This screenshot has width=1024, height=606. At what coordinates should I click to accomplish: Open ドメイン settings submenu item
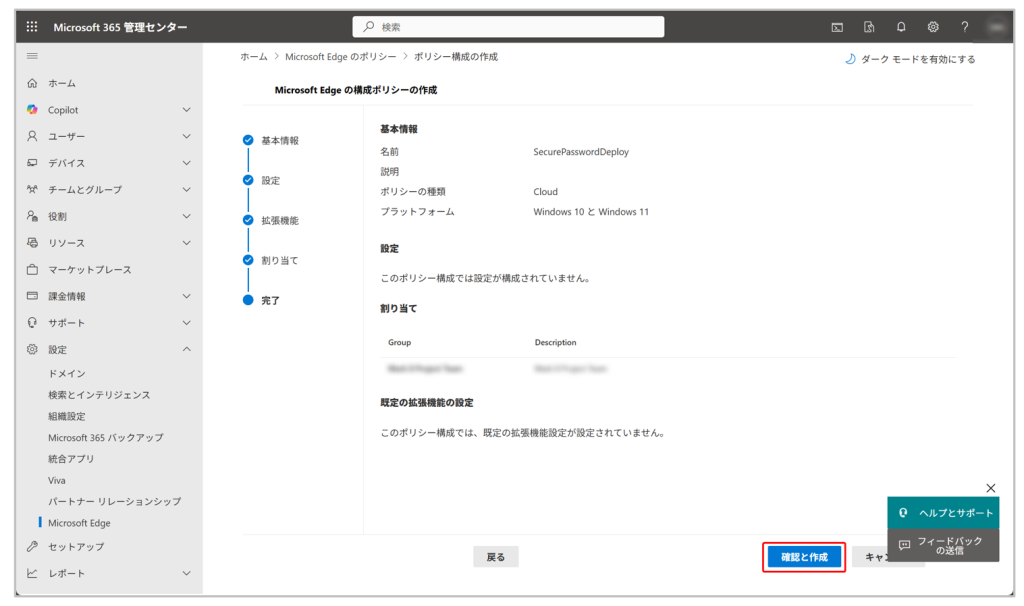[67, 374]
